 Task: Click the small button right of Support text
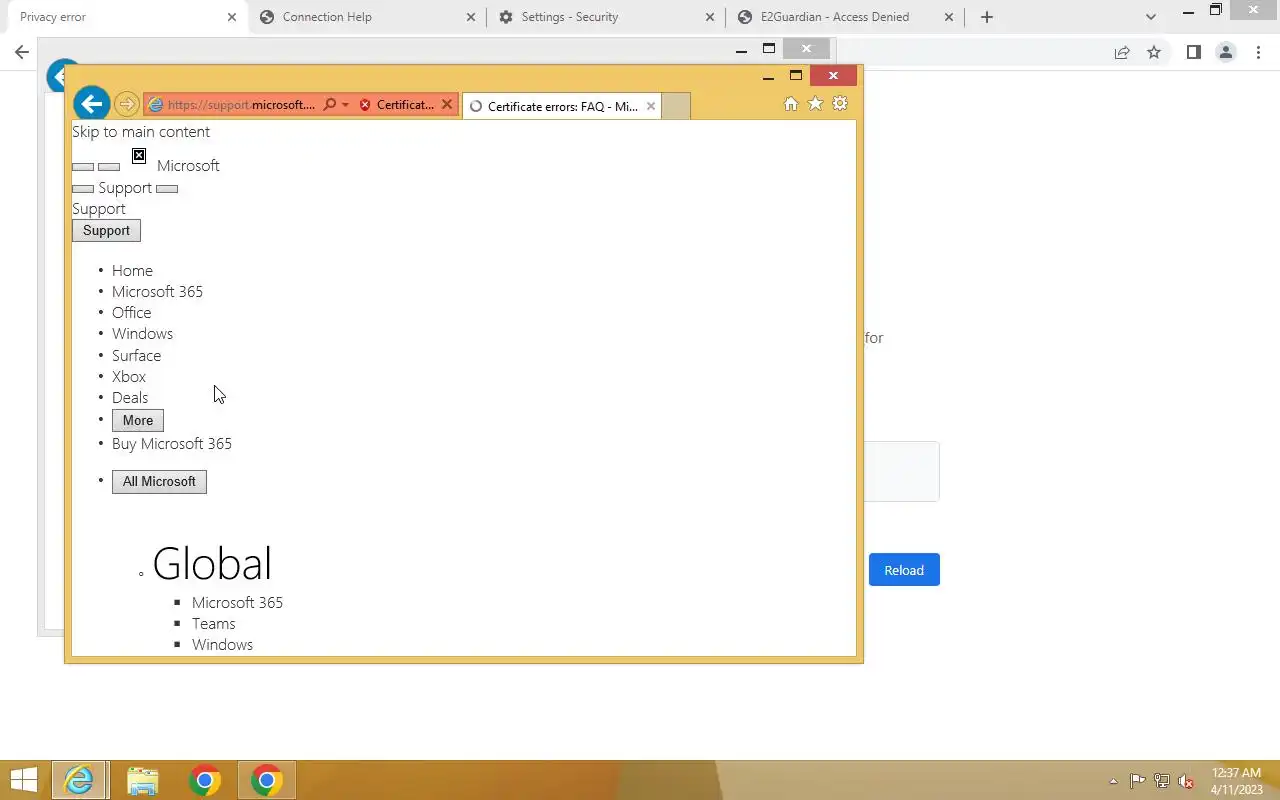(167, 189)
